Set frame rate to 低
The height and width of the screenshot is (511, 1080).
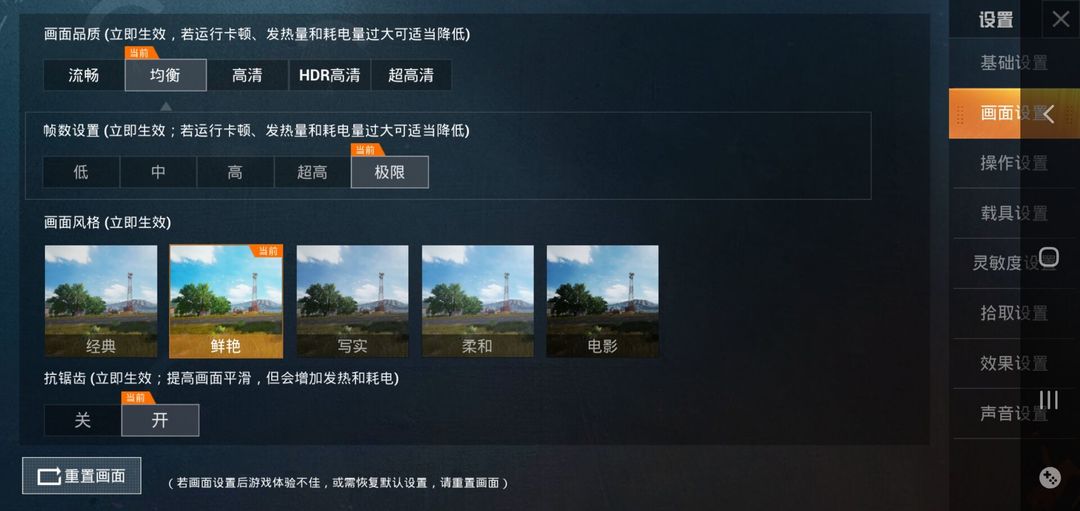pos(81,172)
